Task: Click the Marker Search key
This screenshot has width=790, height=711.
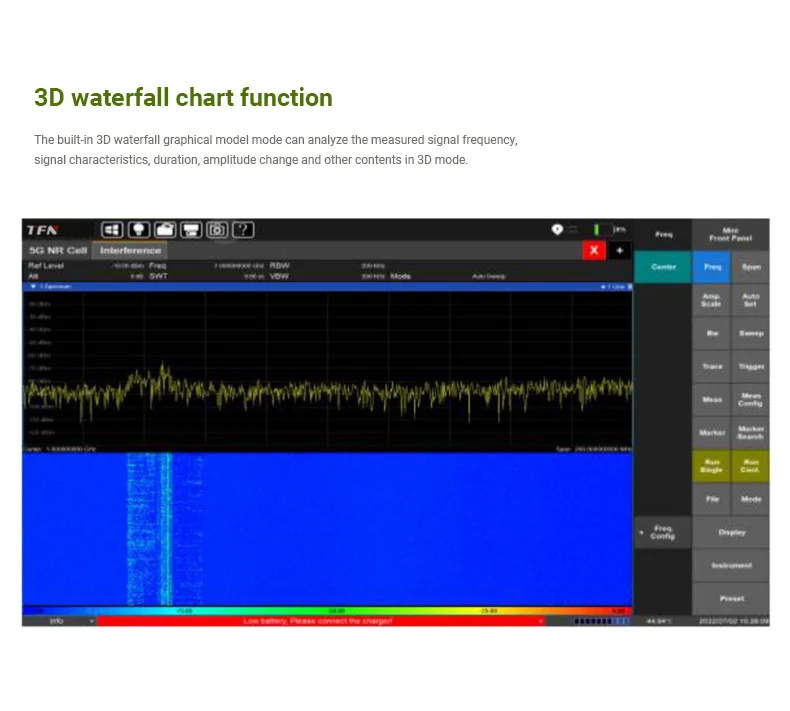Action: (x=750, y=432)
